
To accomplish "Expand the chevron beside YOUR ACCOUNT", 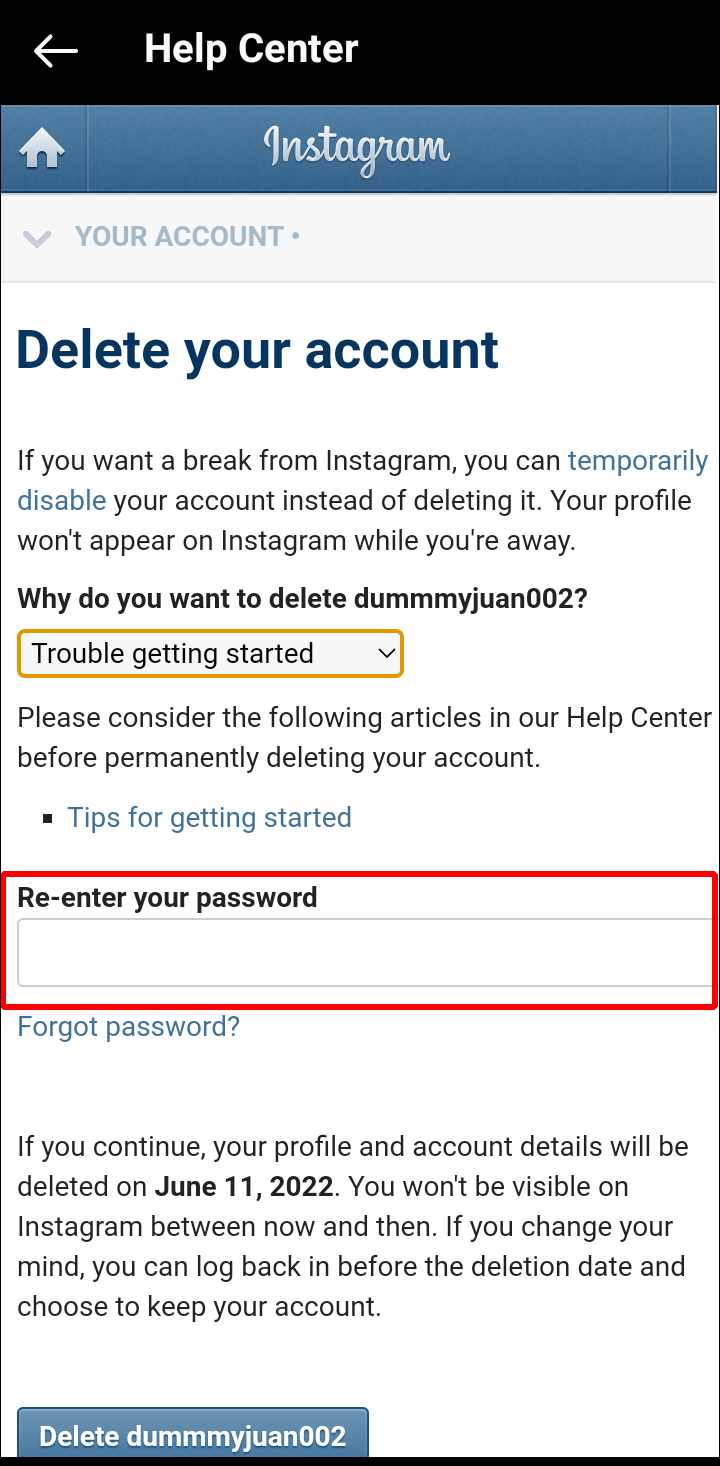I will (x=37, y=238).
